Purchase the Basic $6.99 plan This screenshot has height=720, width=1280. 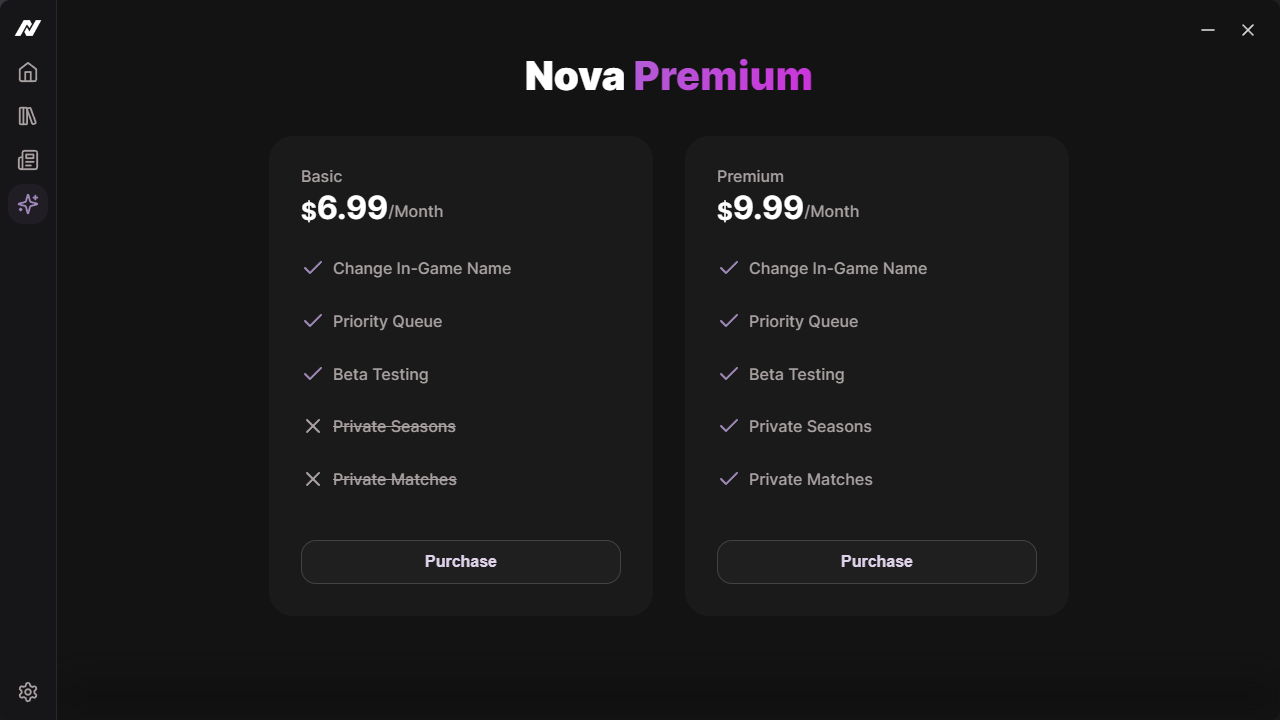[x=460, y=561]
